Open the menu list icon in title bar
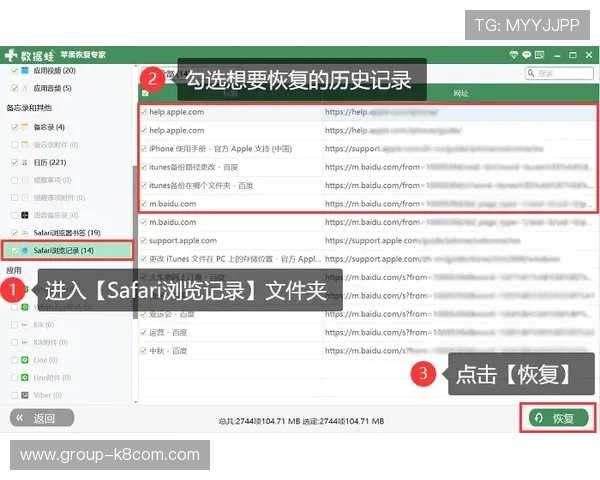 coord(540,55)
